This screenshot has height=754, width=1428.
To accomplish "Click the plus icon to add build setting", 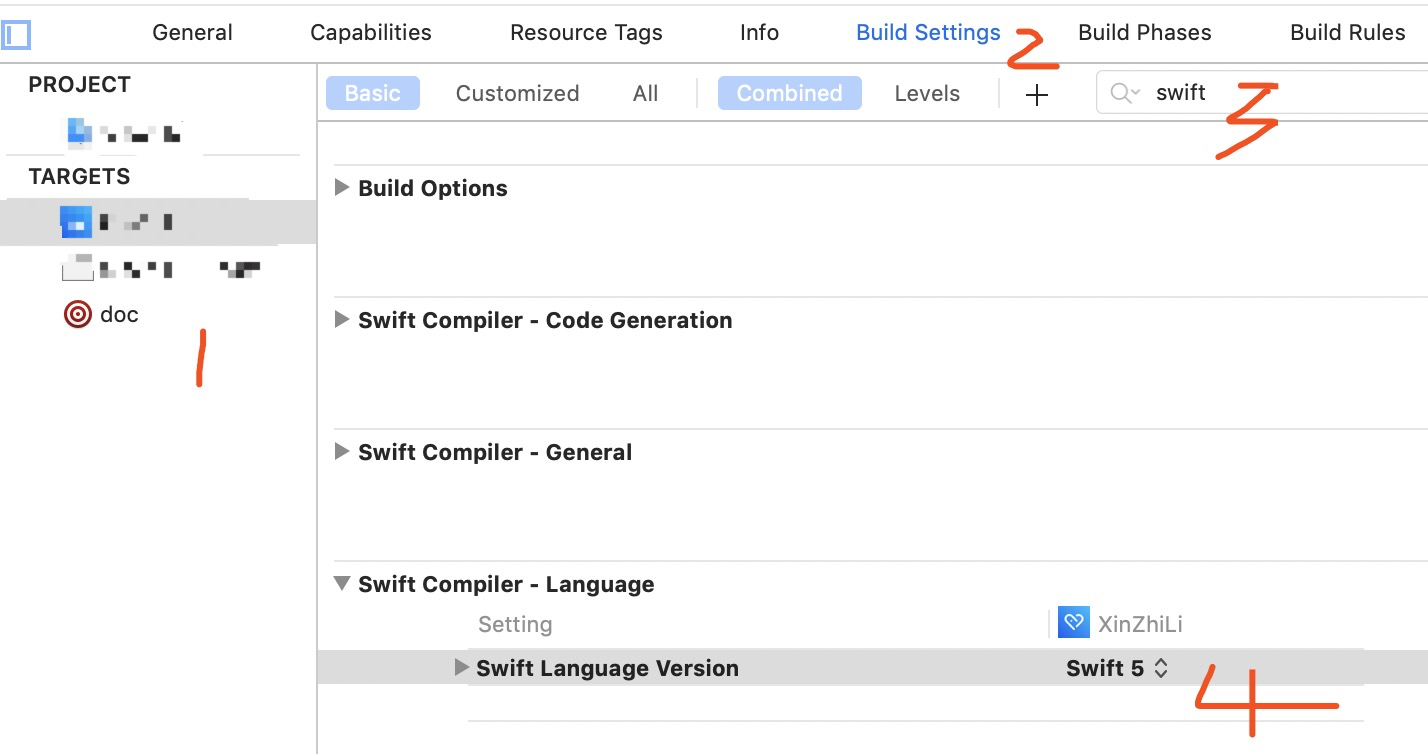I will coord(1037,95).
